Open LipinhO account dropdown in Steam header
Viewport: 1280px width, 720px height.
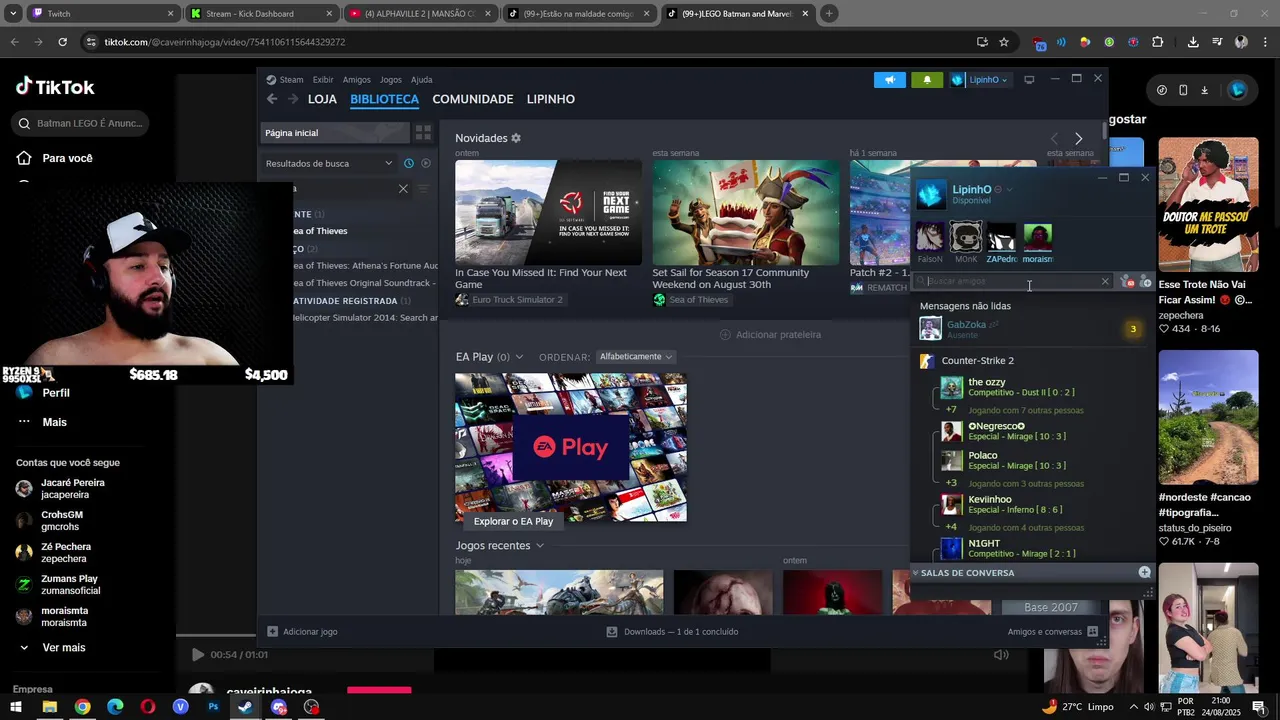click(x=979, y=80)
